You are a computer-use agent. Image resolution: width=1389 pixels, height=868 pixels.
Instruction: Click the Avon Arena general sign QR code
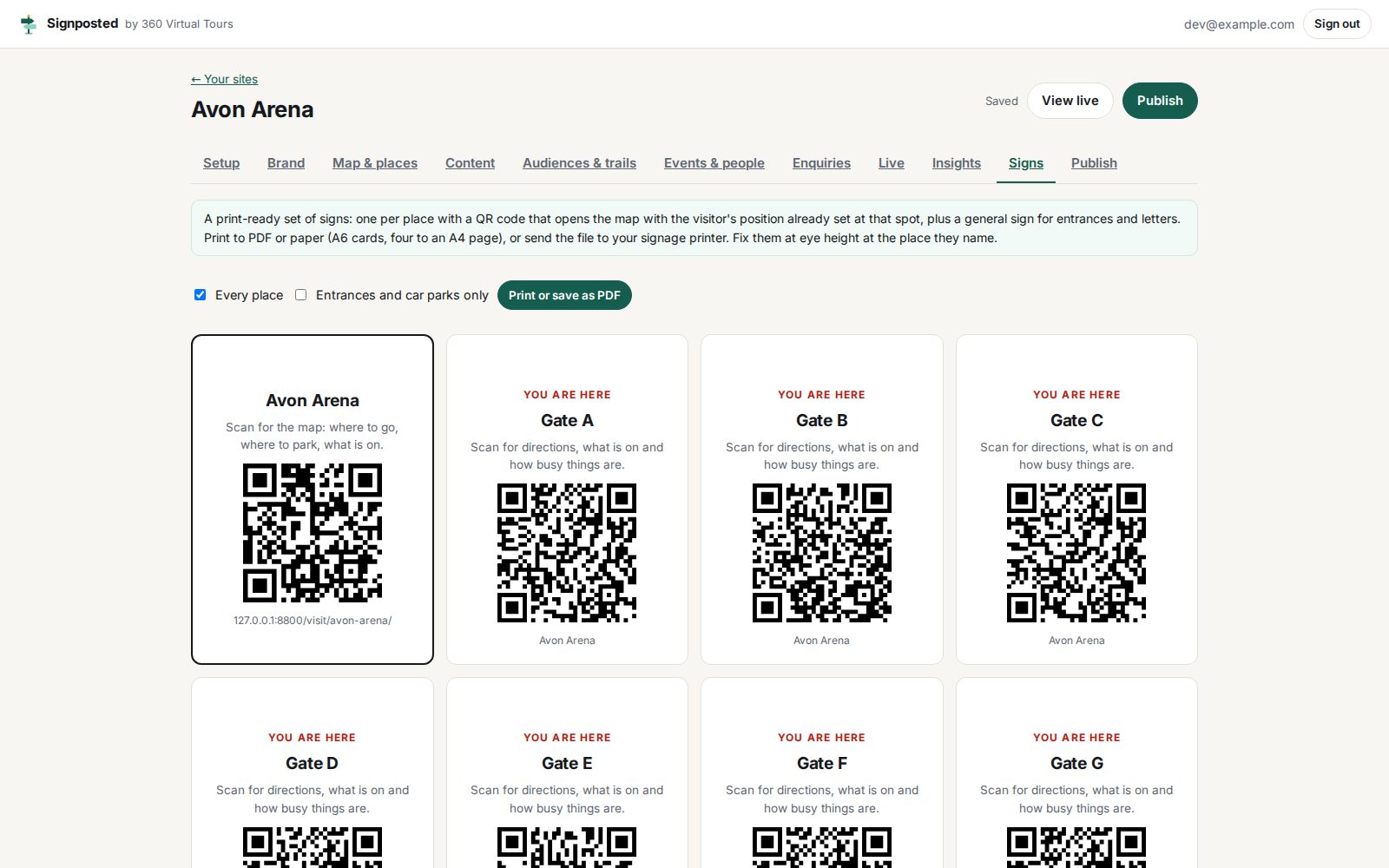(313, 533)
